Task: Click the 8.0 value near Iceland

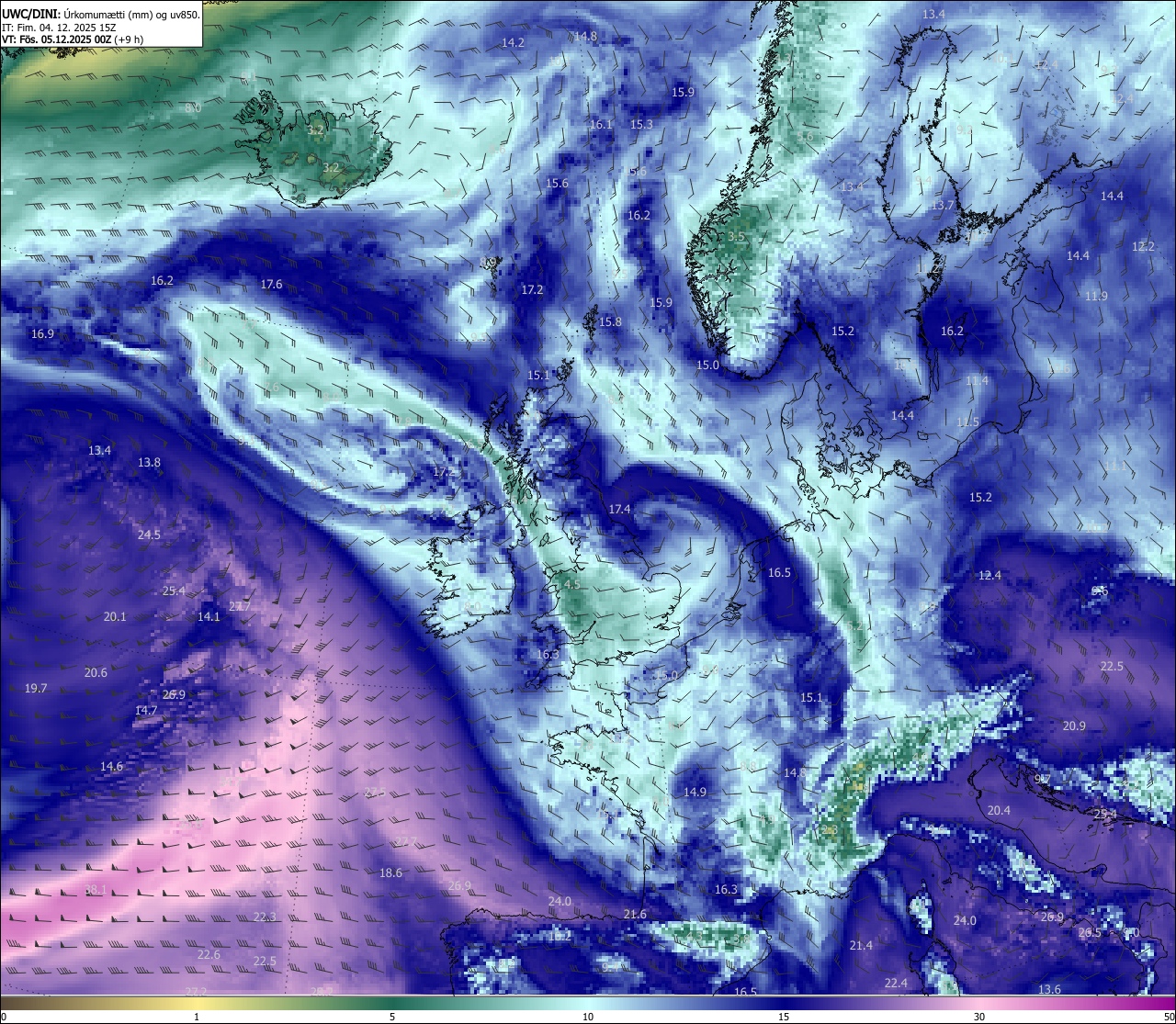Action: [x=193, y=108]
